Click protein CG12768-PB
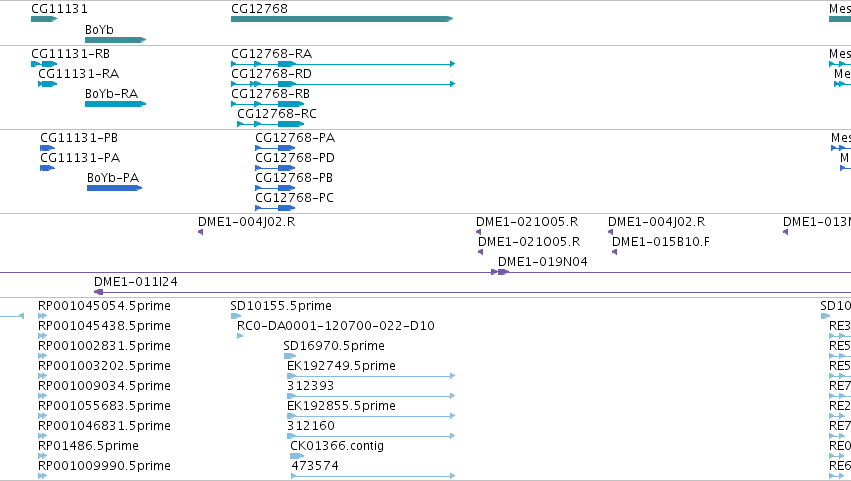The width and height of the screenshot is (851, 481). (x=275, y=188)
